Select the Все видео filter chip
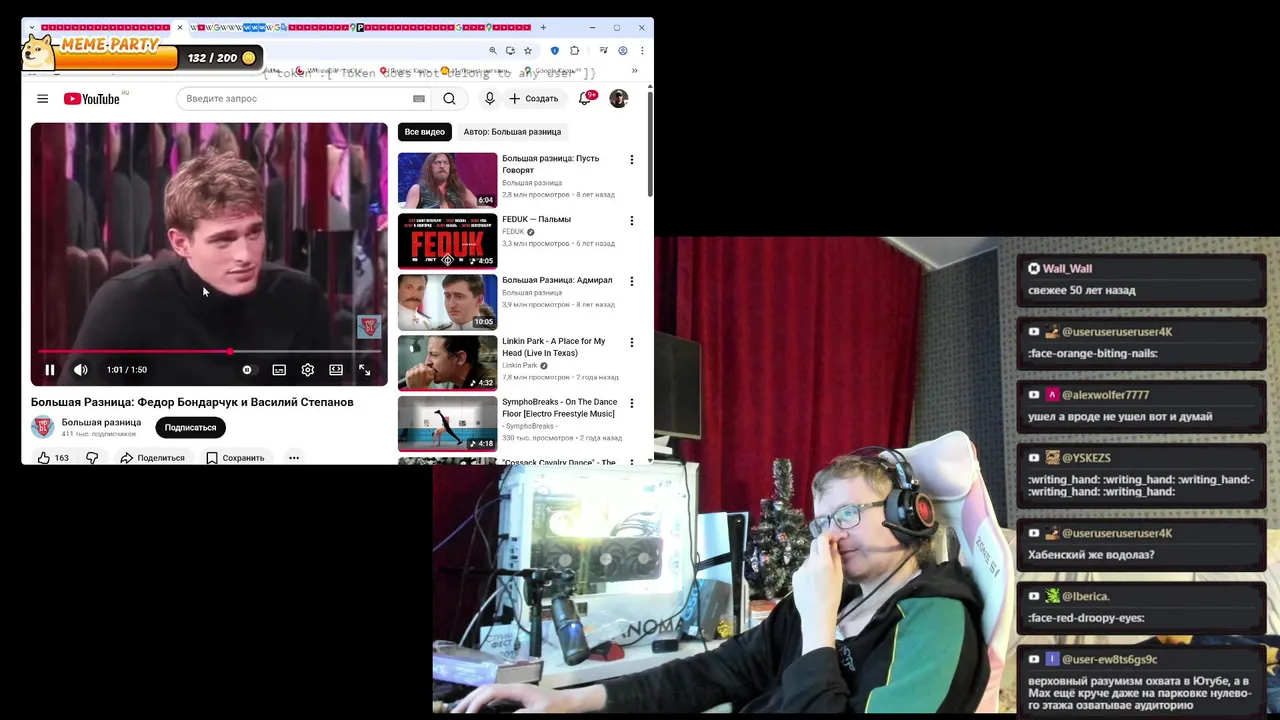This screenshot has height=720, width=1280. pos(424,131)
